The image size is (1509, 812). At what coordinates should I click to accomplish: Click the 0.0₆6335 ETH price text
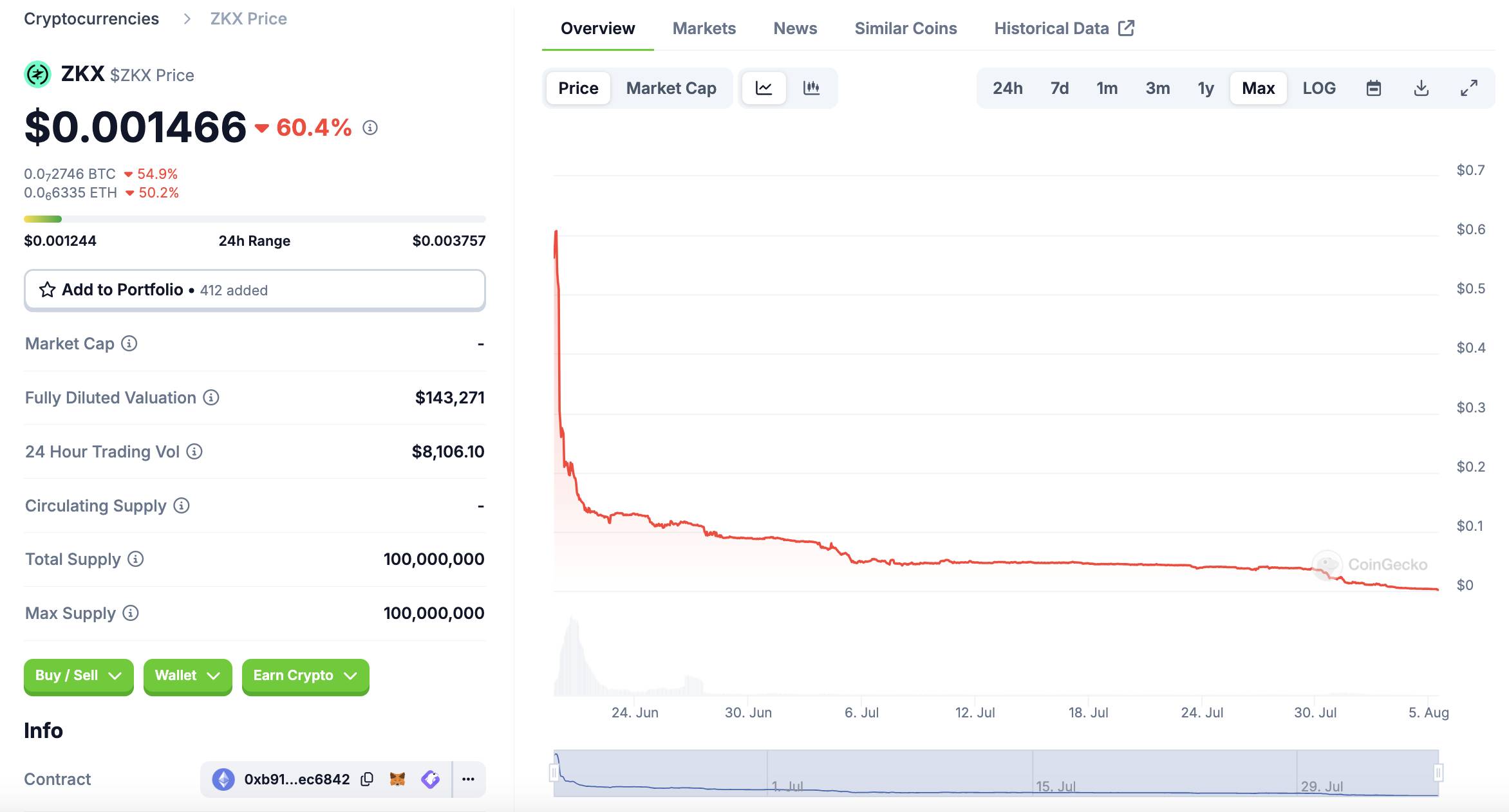click(70, 192)
